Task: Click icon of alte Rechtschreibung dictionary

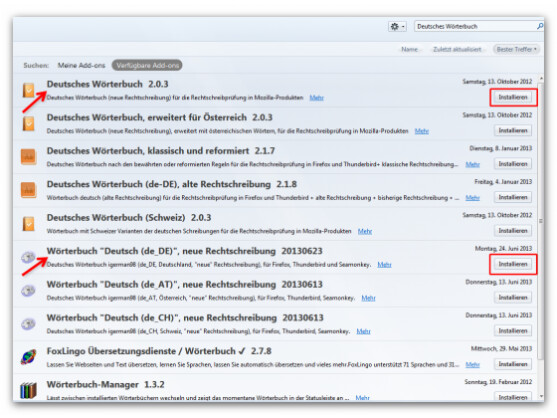Action: [x=28, y=190]
